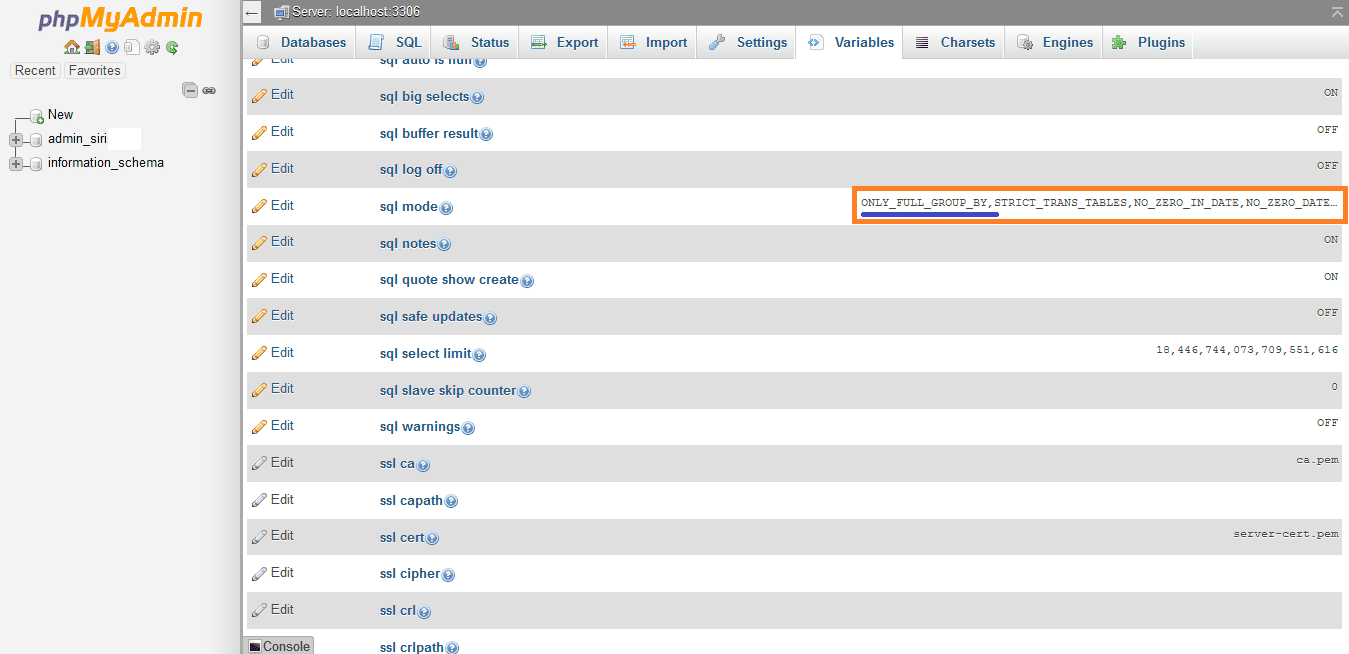Reload navigation panel with green arrow
Screen dimensions: 1349x654
pos(172,47)
